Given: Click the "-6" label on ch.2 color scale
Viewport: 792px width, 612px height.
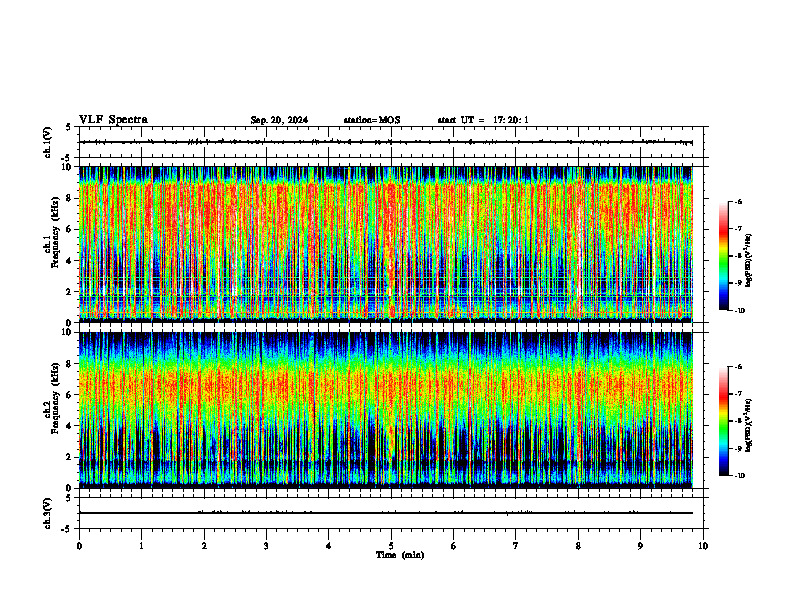Looking at the screenshot, I should point(739,367).
